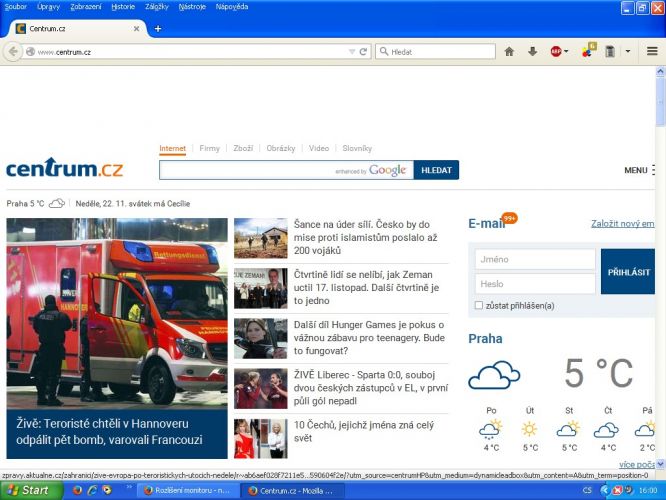Open the dropdown arrow next to trash icon
This screenshot has height=500, width=666.
point(628,52)
